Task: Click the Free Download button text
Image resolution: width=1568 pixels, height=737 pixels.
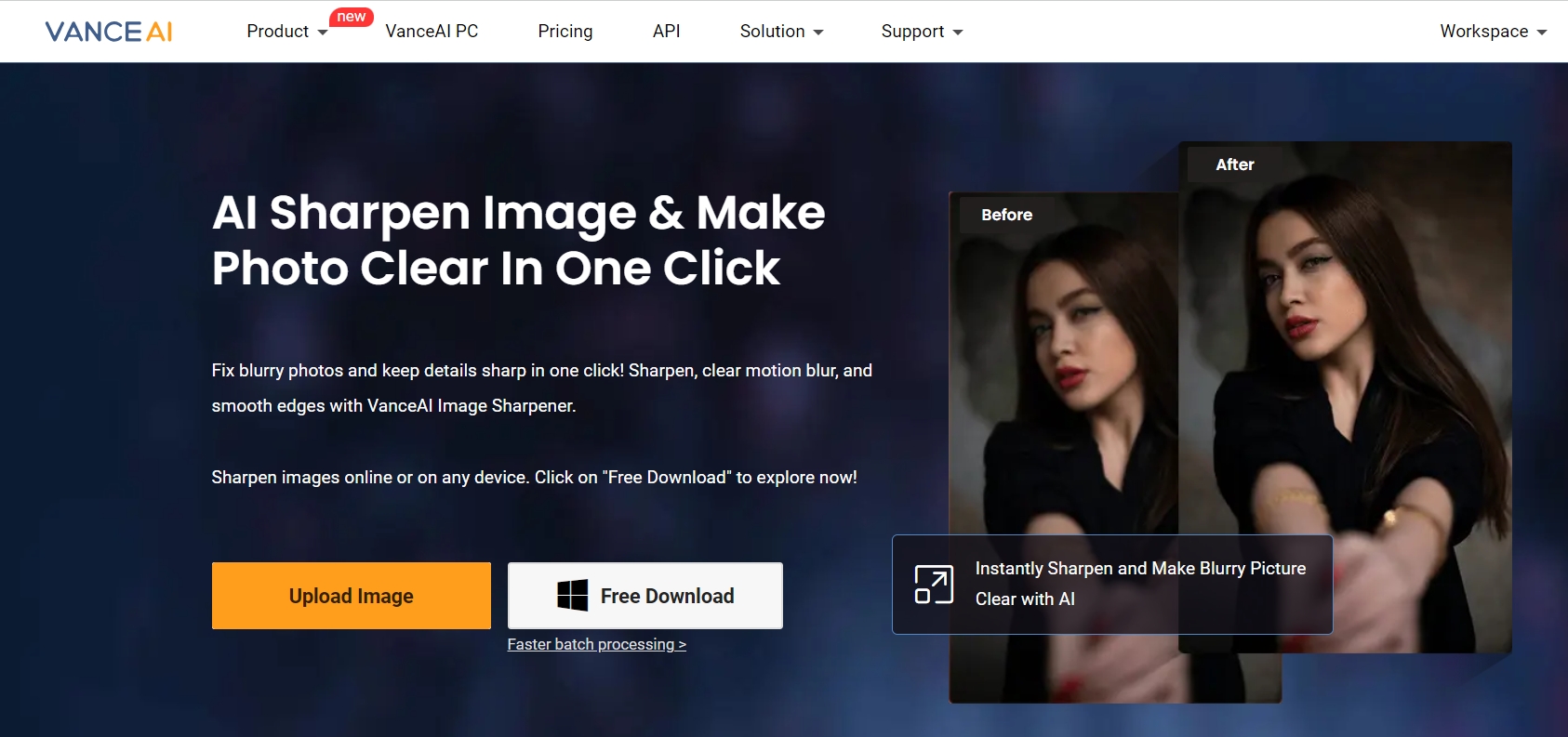Action: [x=667, y=596]
